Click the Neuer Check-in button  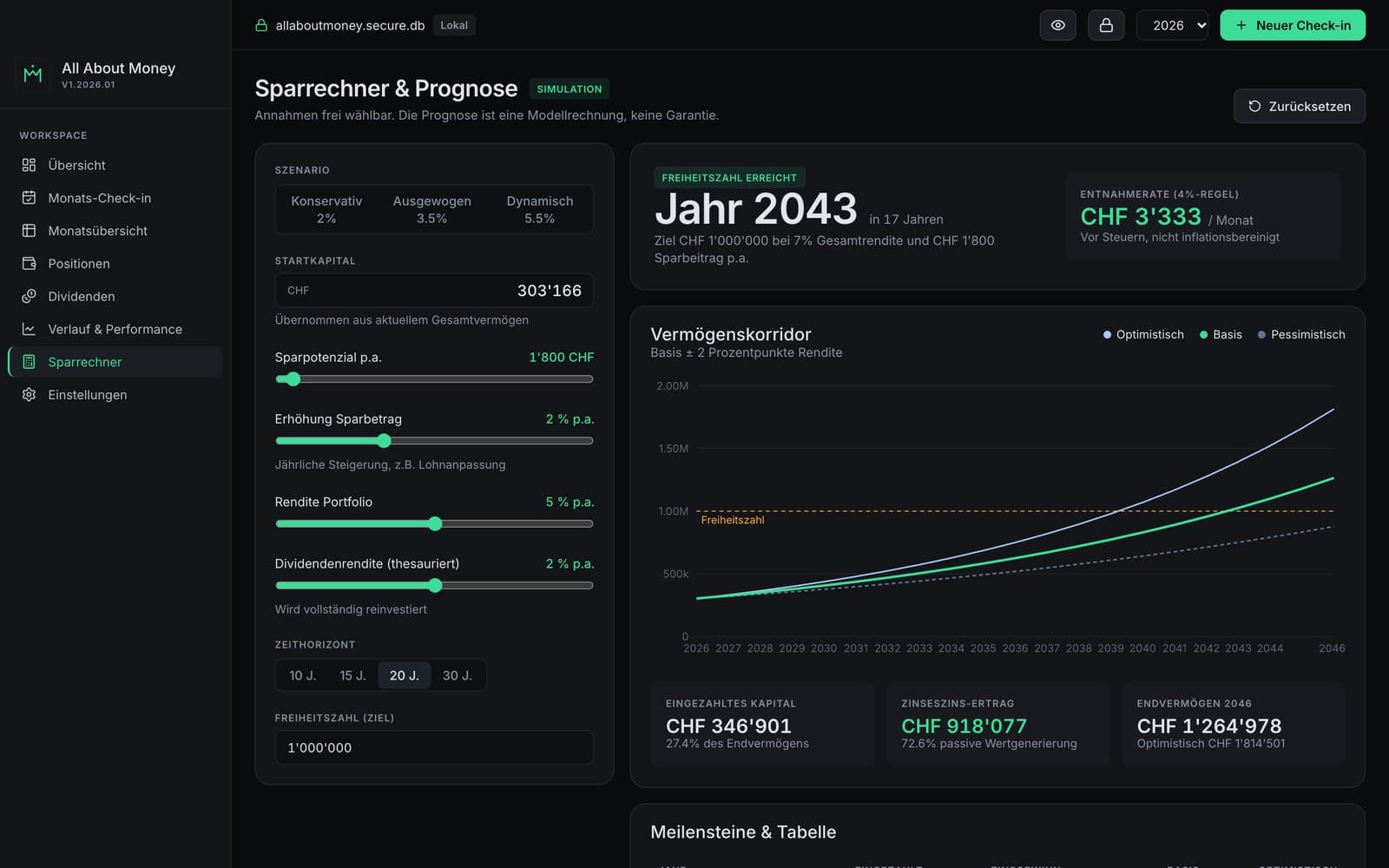point(1293,25)
